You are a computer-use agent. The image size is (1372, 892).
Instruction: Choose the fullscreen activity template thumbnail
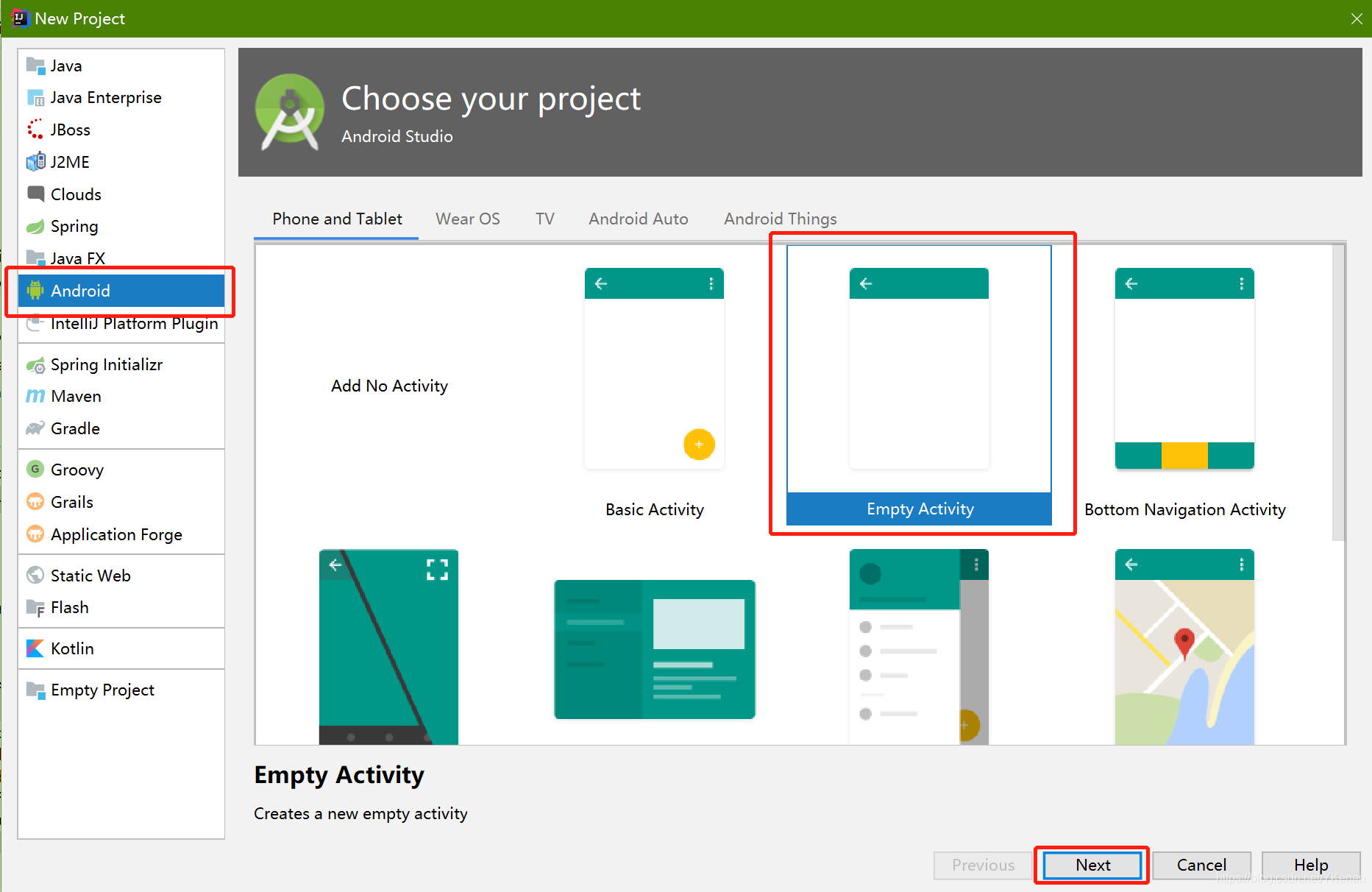[388, 647]
